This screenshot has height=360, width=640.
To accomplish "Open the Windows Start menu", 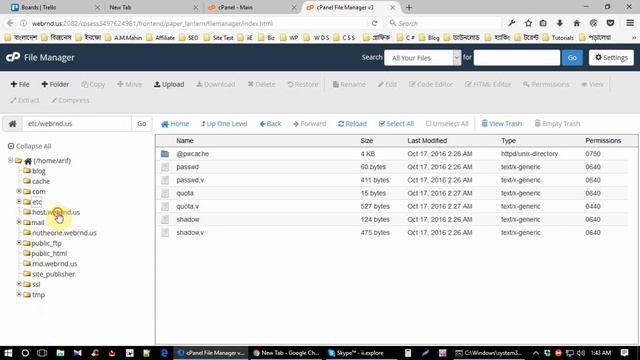I will click(x=8, y=353).
